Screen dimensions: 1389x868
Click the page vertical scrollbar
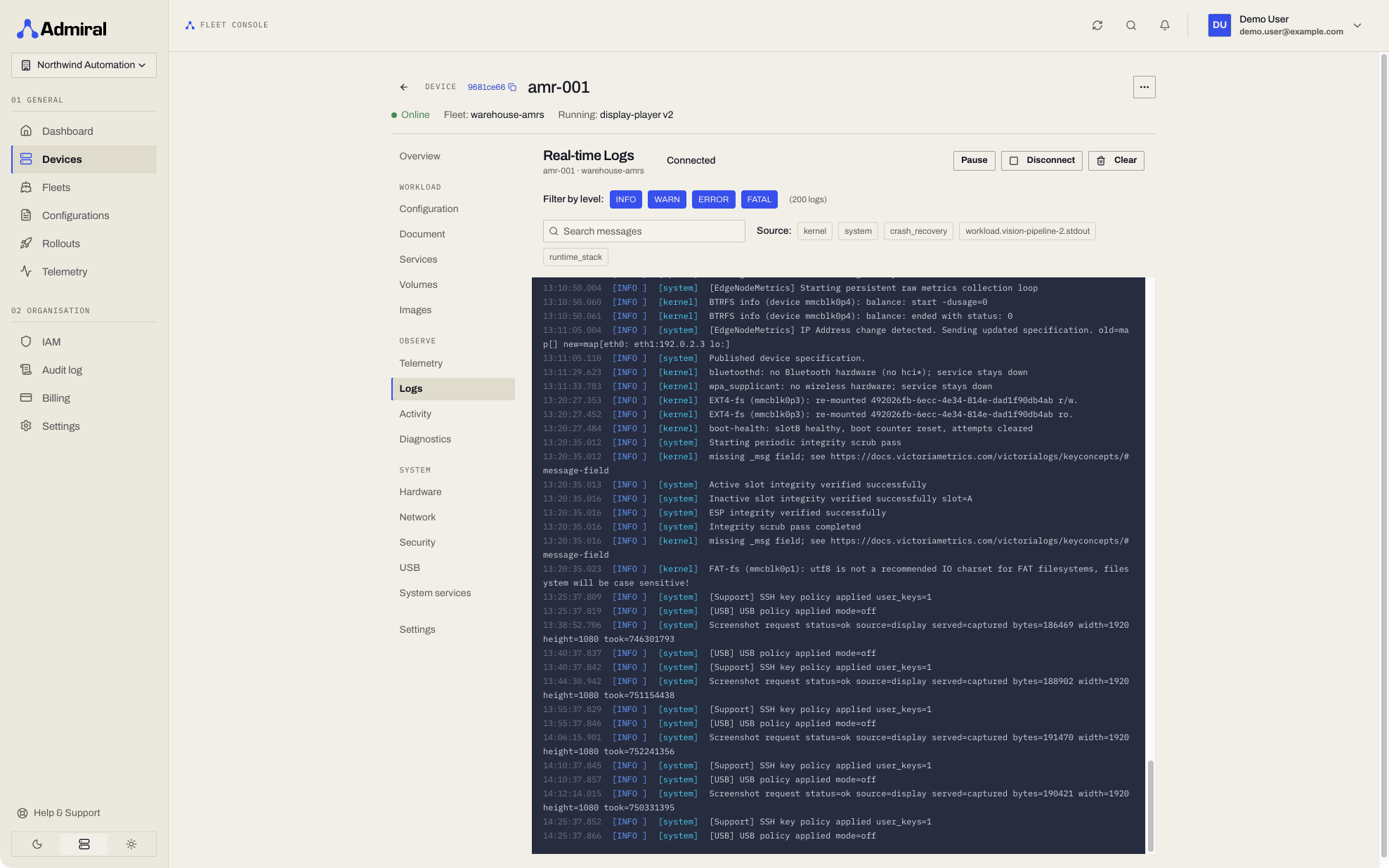tap(1384, 456)
